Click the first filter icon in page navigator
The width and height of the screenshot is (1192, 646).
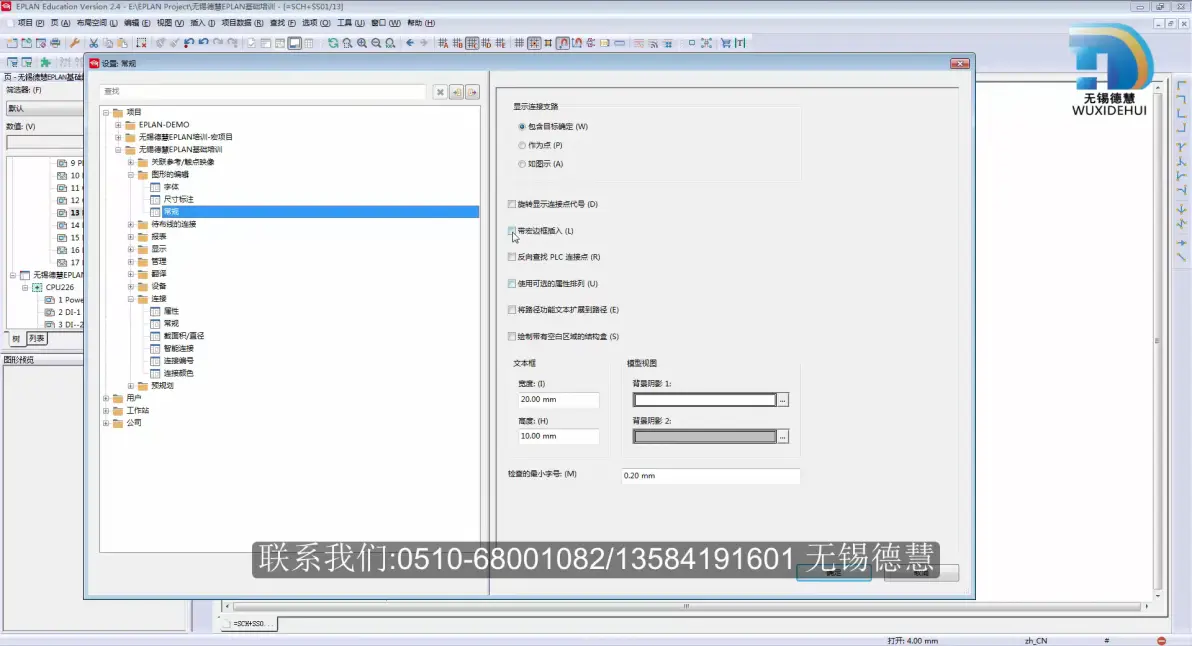point(12,62)
